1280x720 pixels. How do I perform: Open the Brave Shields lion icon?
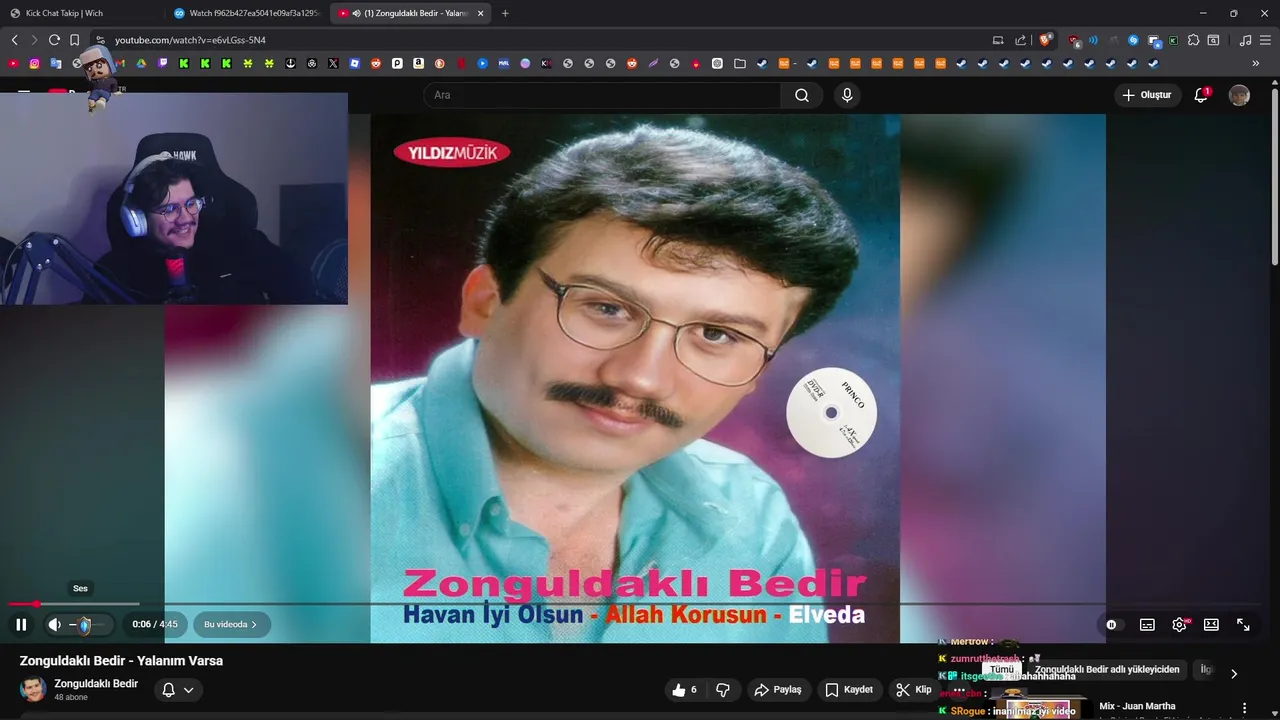1045,40
